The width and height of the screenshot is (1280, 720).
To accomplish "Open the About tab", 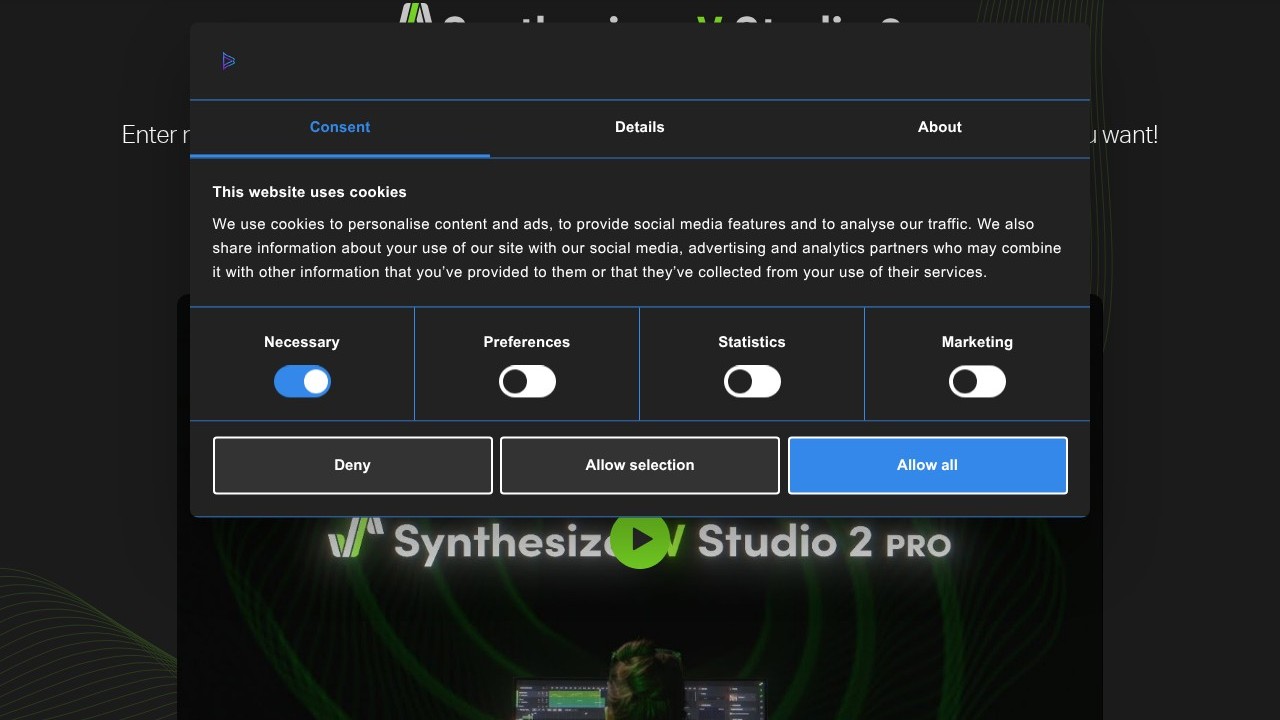I will click(x=940, y=127).
